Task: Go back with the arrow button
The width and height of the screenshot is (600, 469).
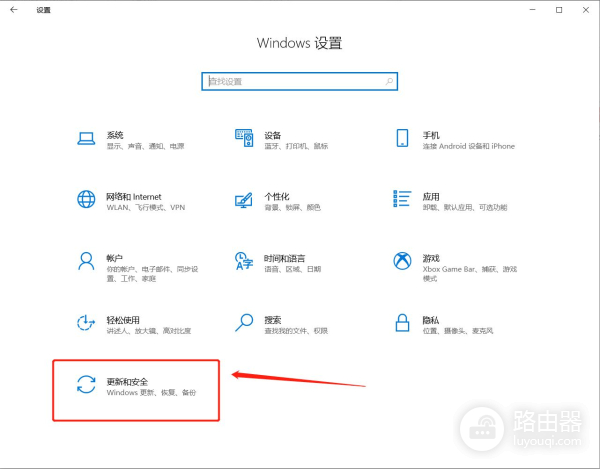Action: tap(14, 10)
